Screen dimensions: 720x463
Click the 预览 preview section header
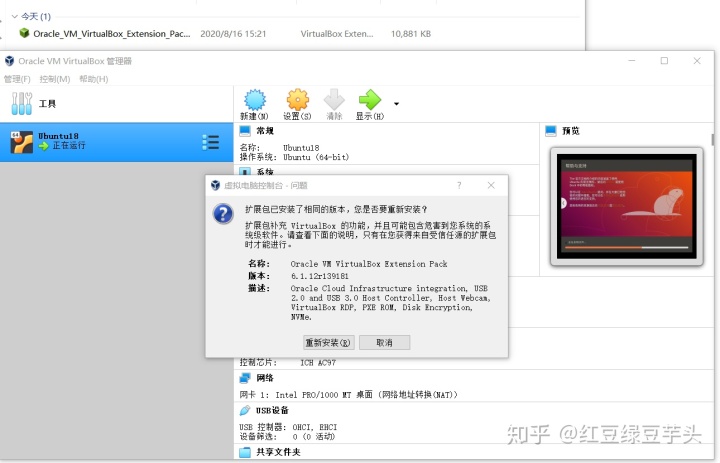[571, 131]
